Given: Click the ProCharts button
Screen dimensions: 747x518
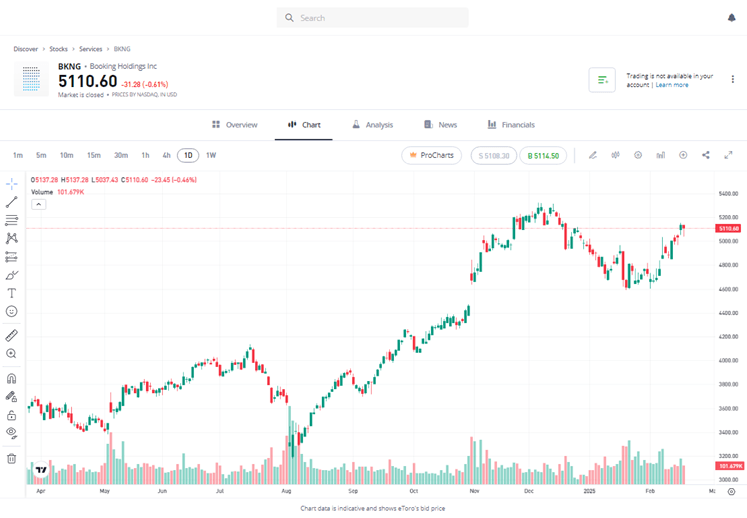Looking at the screenshot, I should pyautogui.click(x=431, y=155).
